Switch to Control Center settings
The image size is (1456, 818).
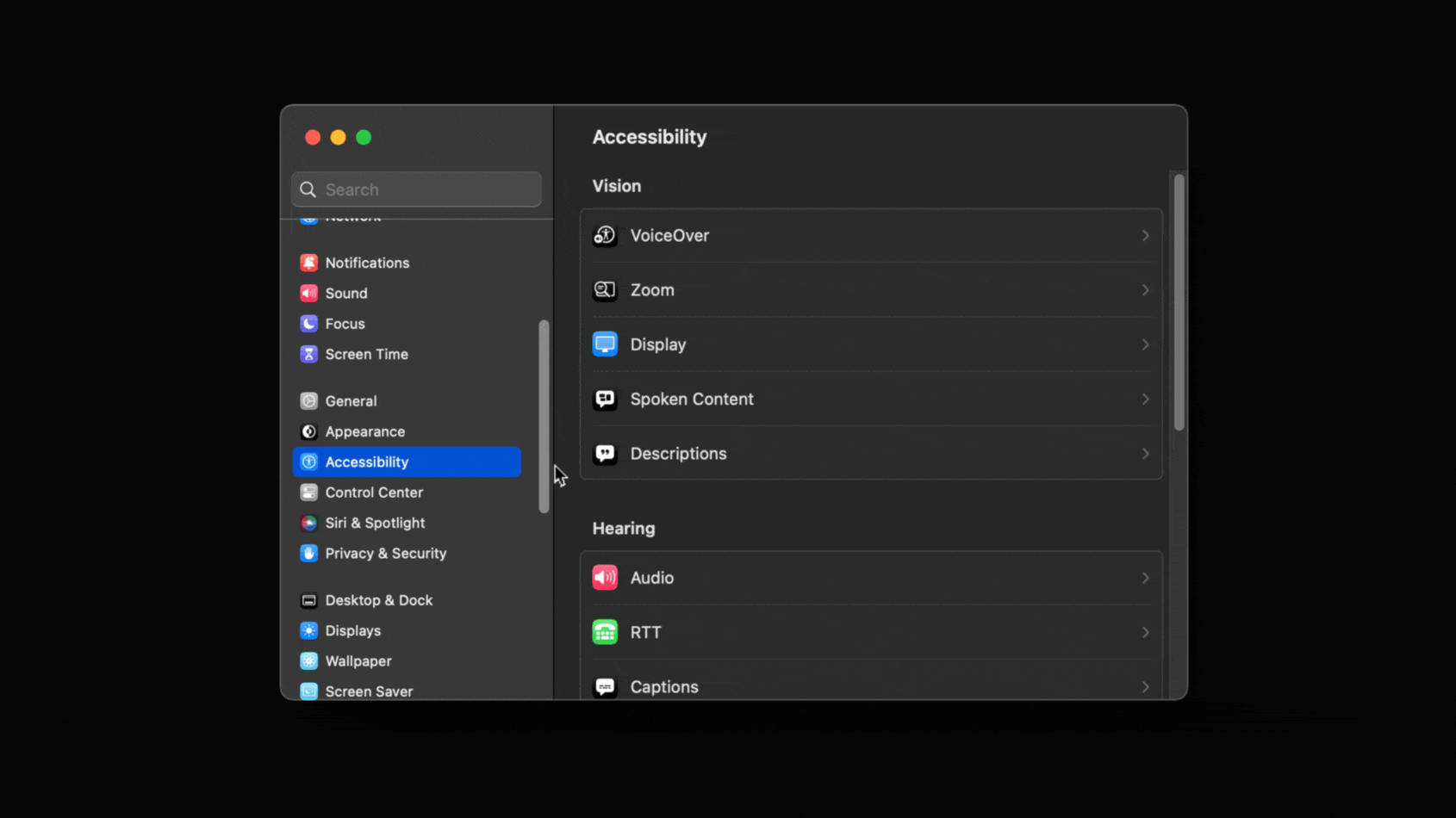[x=374, y=492]
